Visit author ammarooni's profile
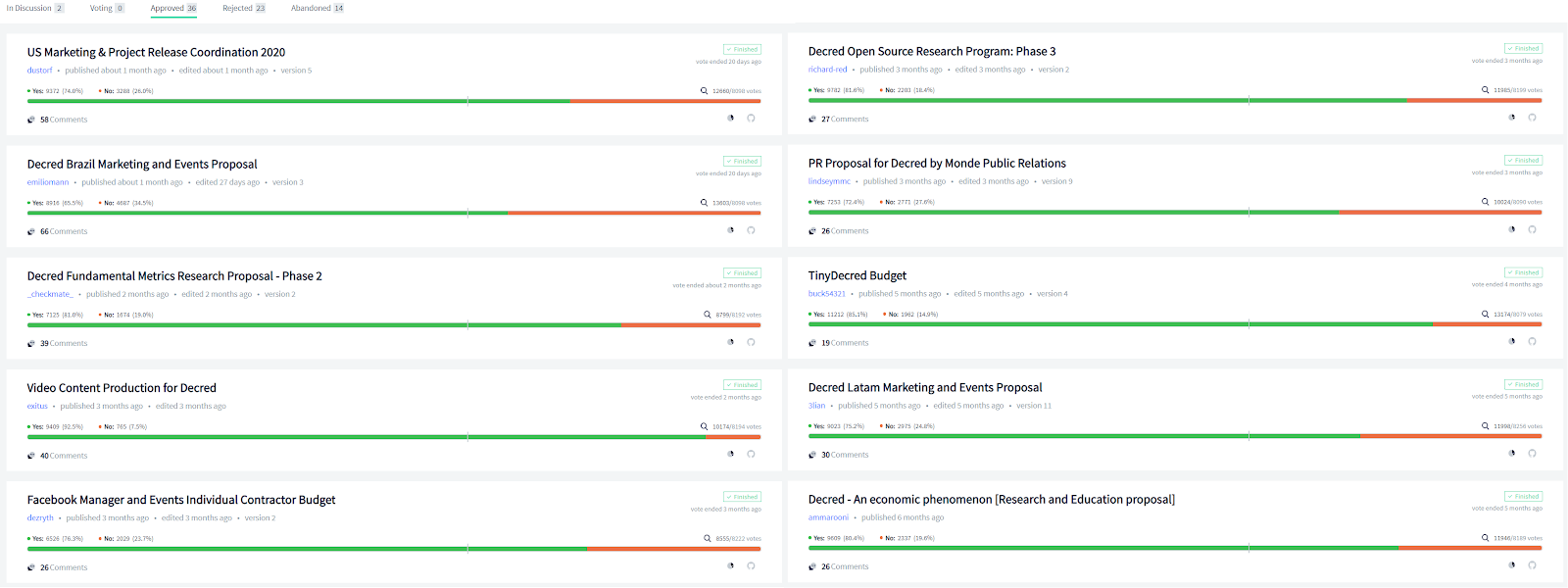This screenshot has width=1568, height=588. (x=828, y=517)
